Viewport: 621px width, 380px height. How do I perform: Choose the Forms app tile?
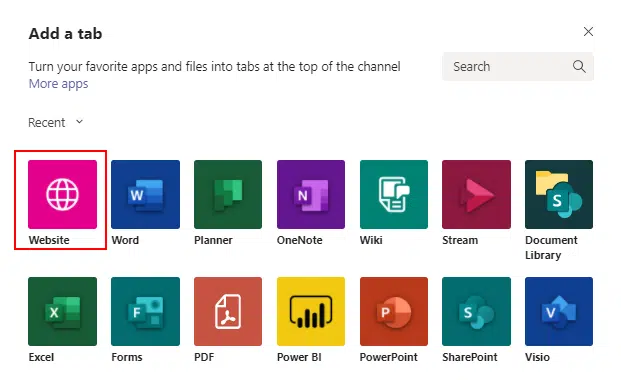(145, 311)
